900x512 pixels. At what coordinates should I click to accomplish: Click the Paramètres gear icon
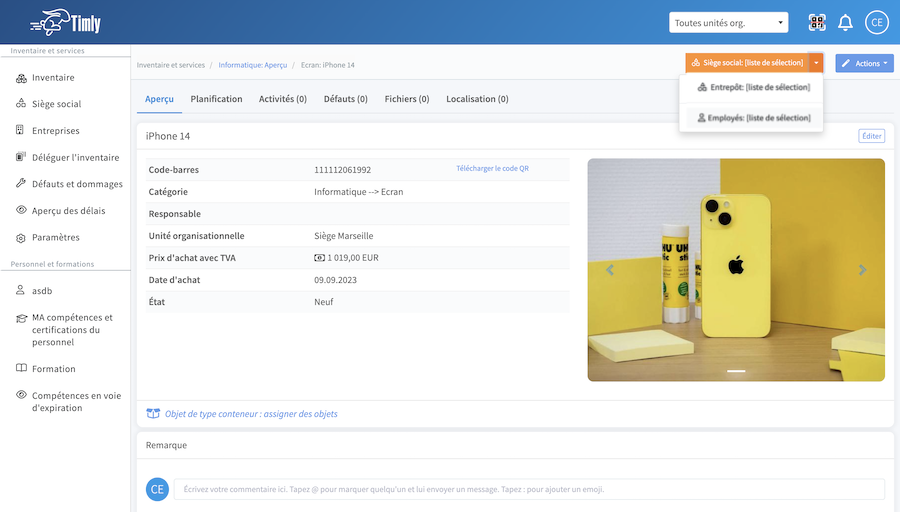click(21, 238)
